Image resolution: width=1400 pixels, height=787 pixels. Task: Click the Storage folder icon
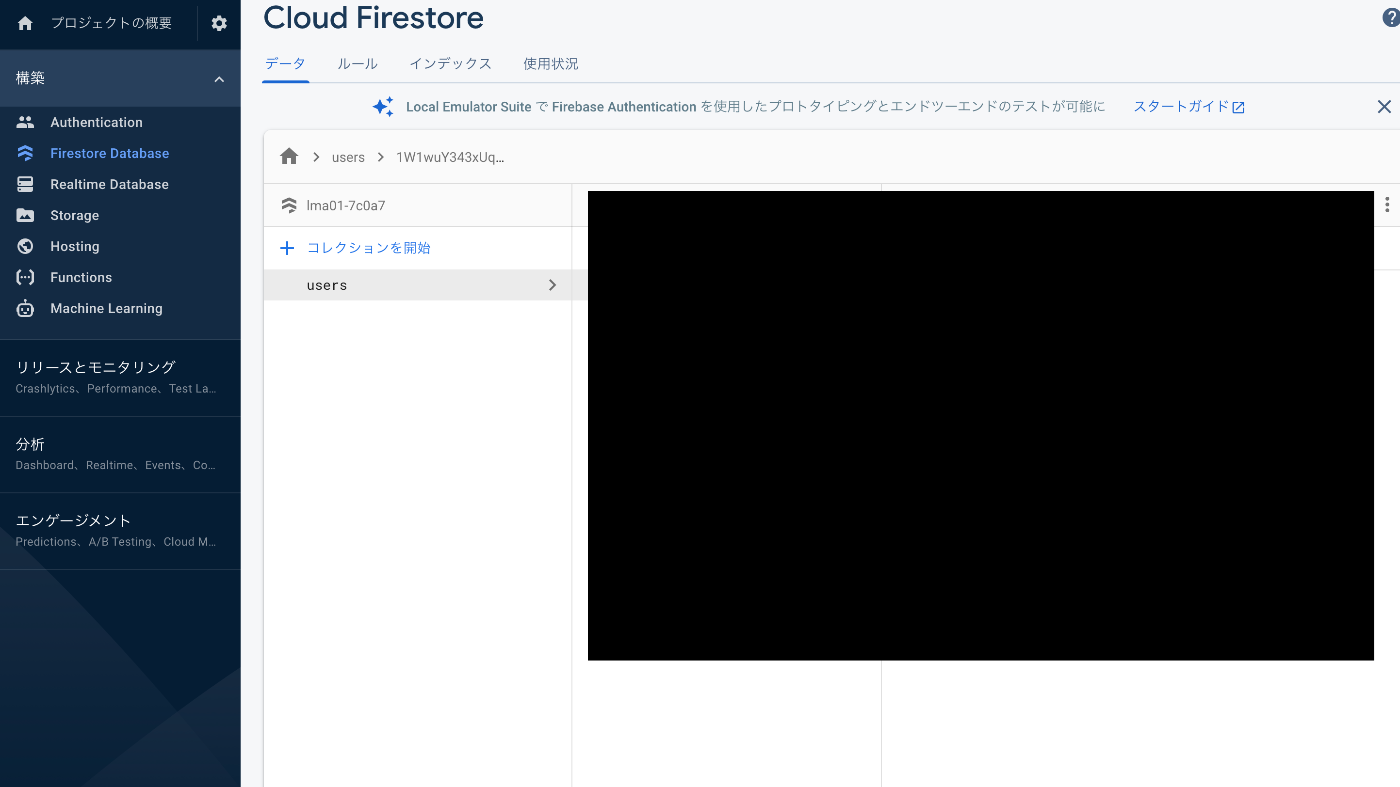[x=25, y=215]
